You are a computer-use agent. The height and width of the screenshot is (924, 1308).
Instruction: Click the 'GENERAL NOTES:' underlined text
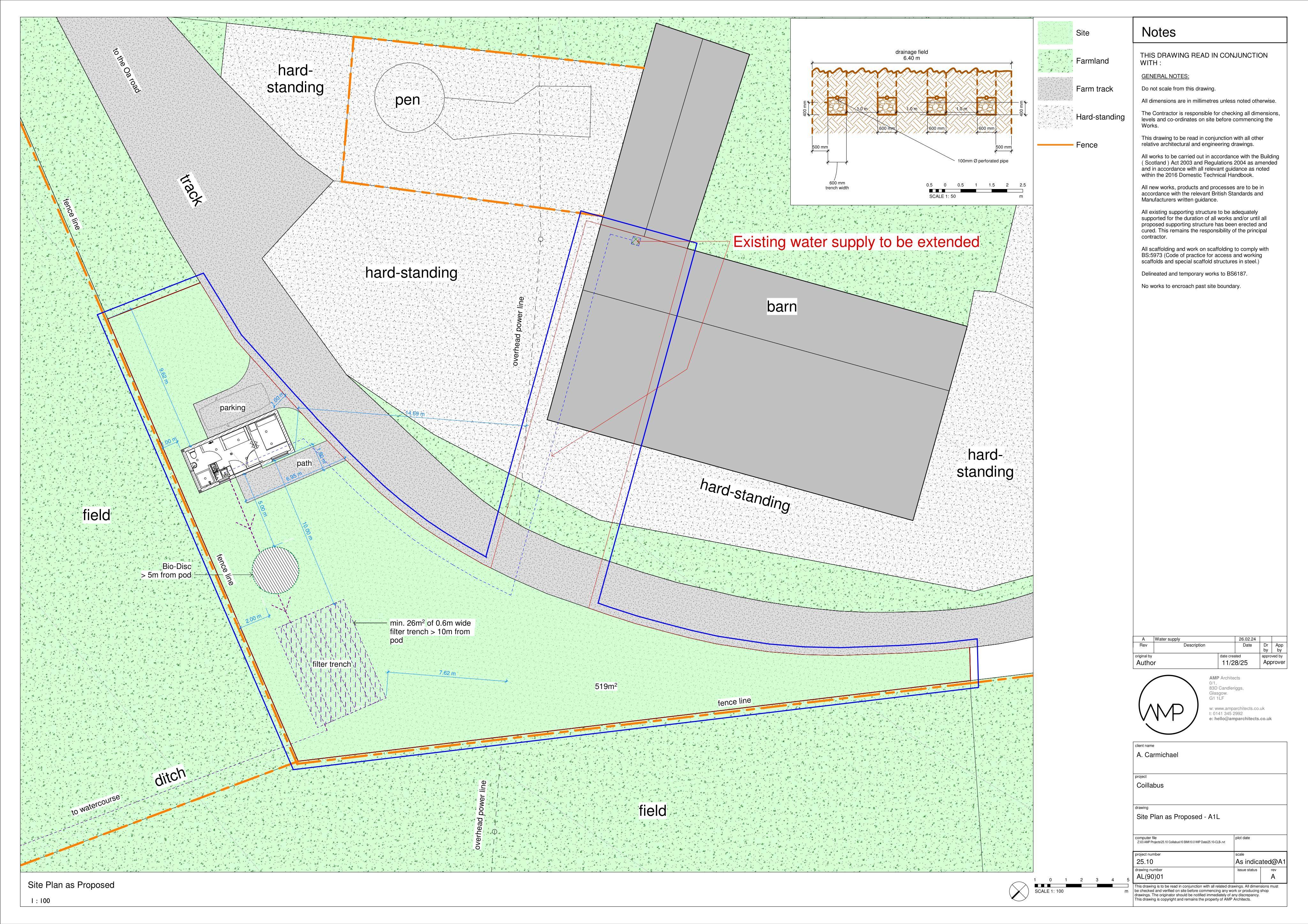[1165, 76]
